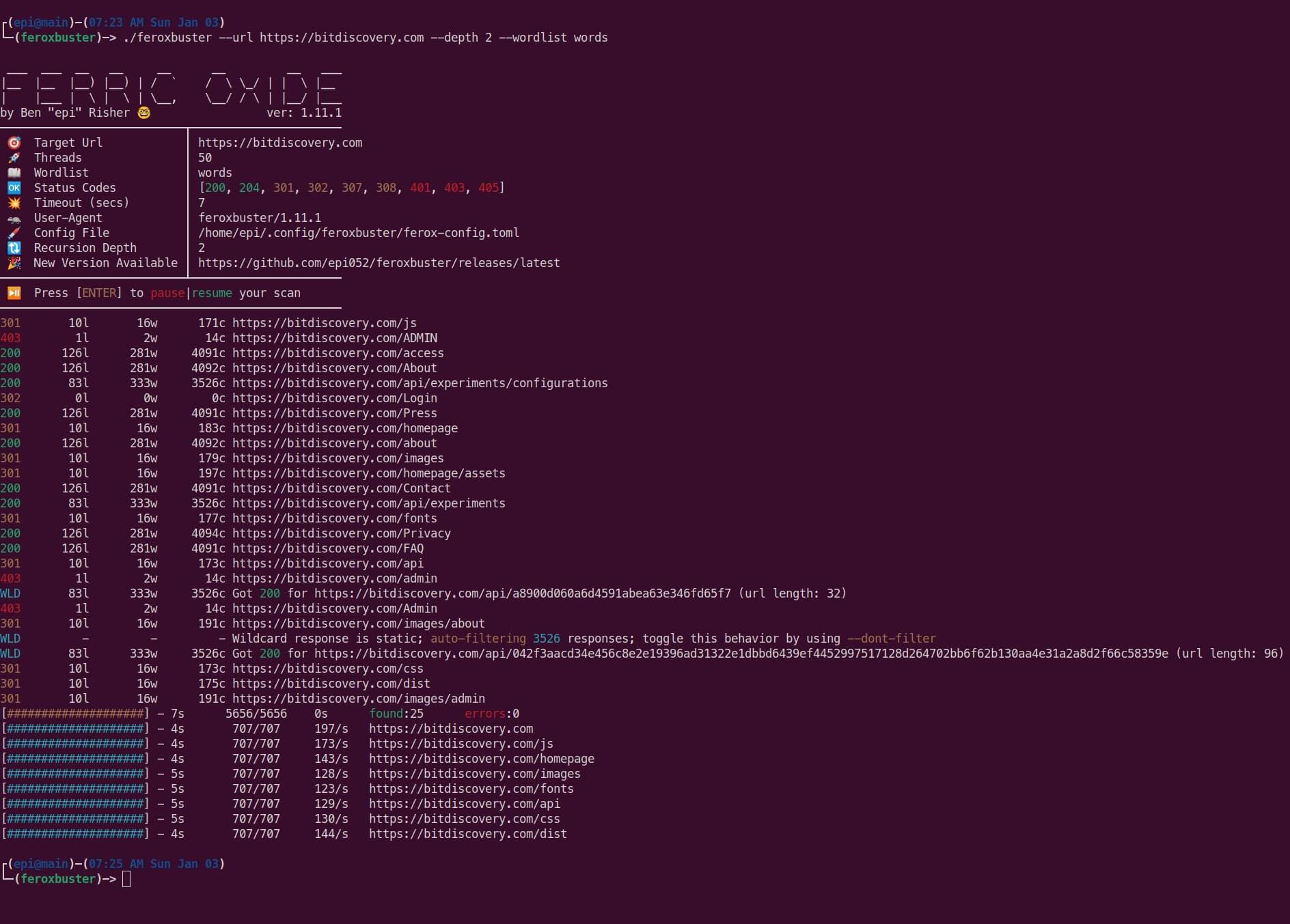Click the red word pause in the hint line
The height and width of the screenshot is (924, 1290).
pos(167,293)
